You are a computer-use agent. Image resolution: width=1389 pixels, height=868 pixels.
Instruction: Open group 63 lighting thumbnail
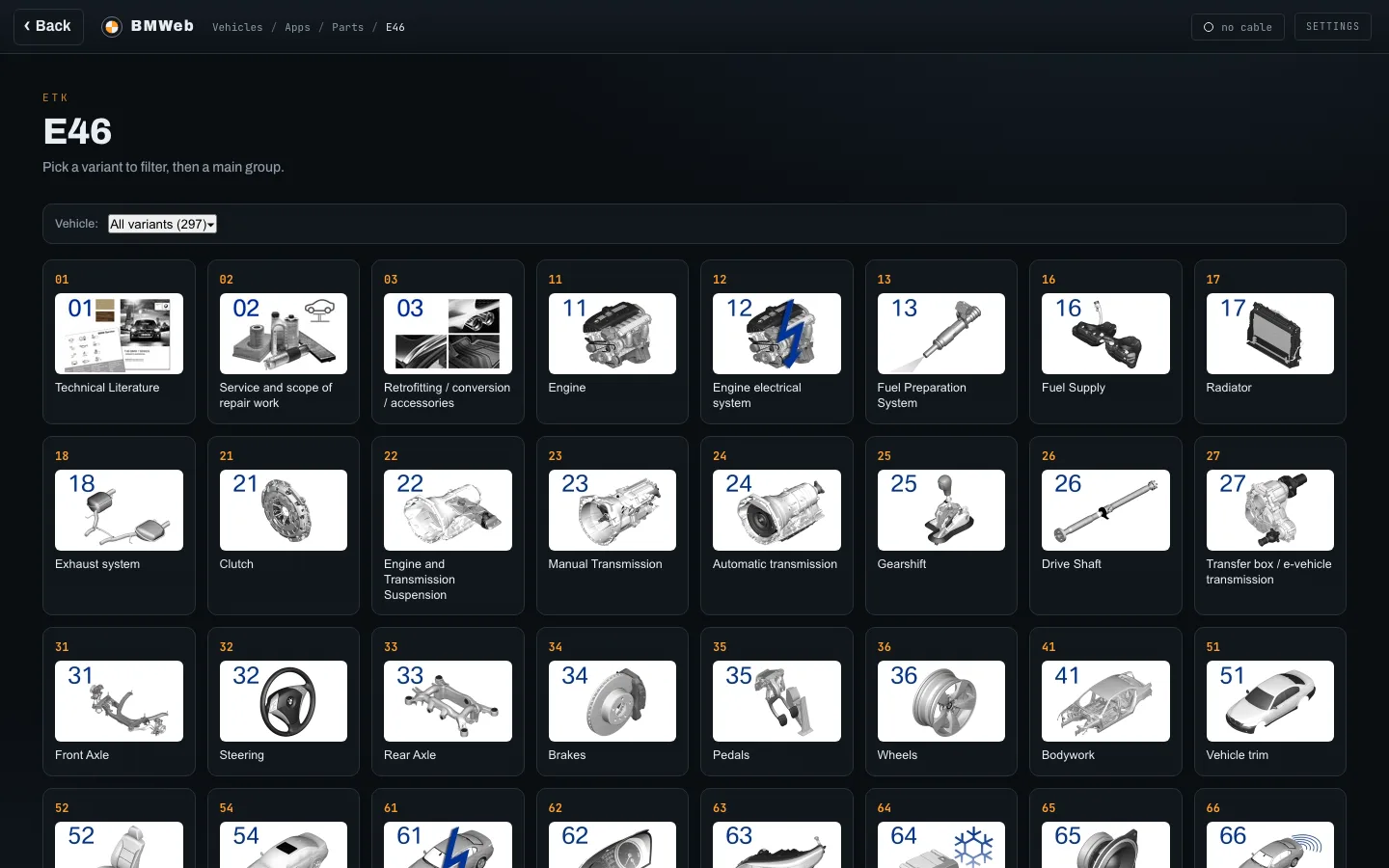[776, 845]
